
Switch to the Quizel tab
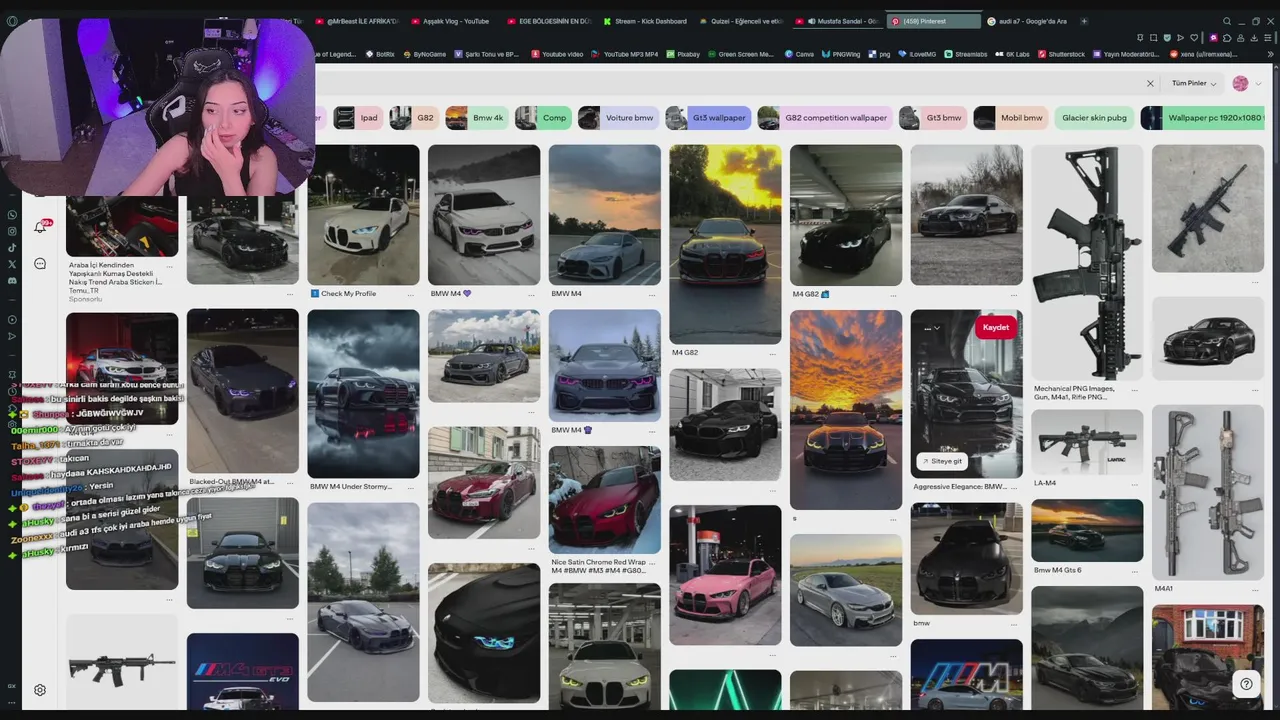coord(741,21)
